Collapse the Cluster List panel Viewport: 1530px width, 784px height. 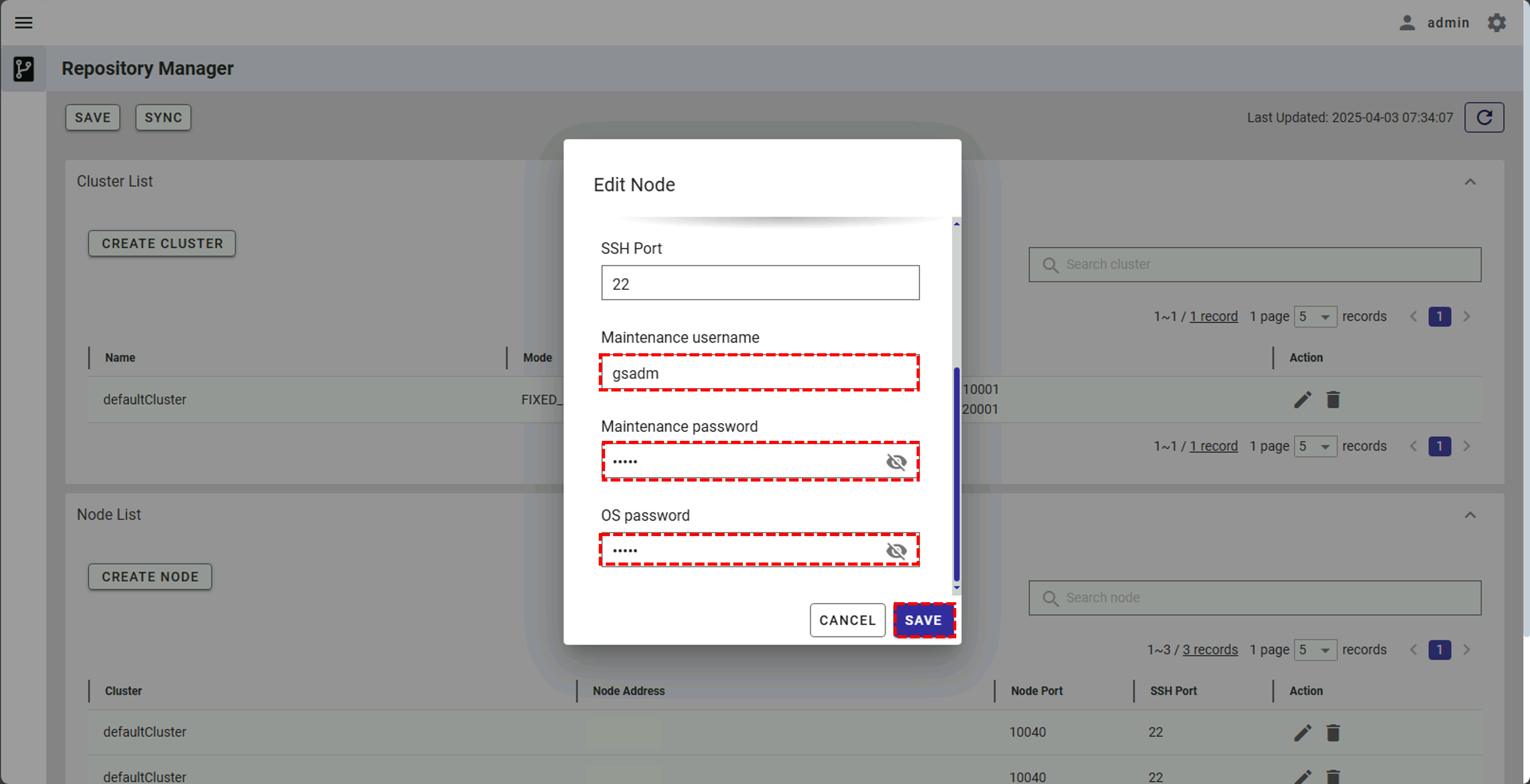(1469, 182)
